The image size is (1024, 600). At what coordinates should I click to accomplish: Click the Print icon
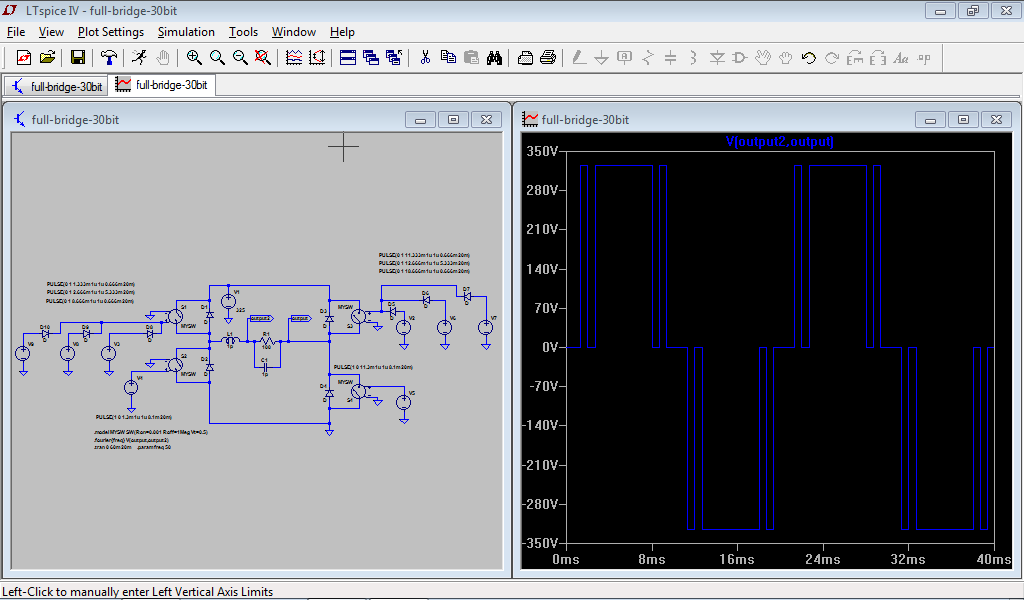tap(548, 57)
